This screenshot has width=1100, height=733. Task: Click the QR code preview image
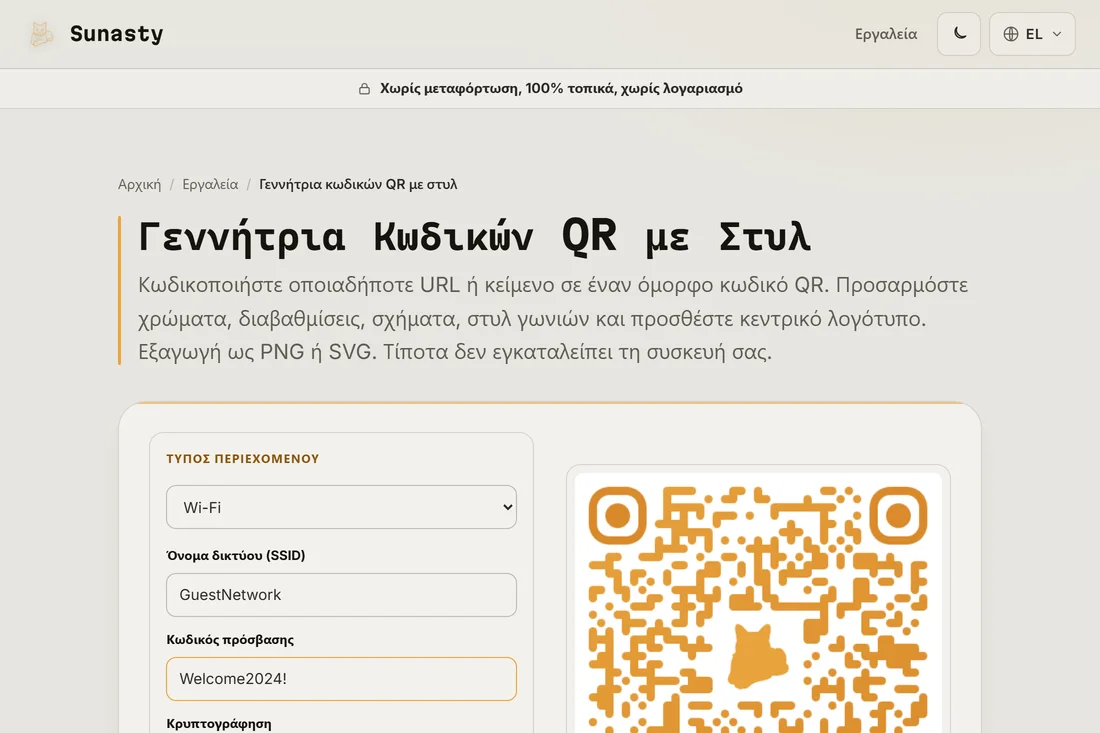[758, 603]
